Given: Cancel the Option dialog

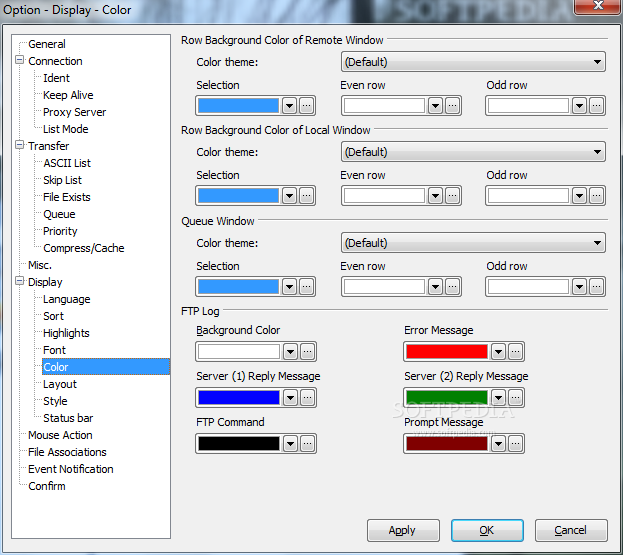Looking at the screenshot, I should click(x=571, y=530).
